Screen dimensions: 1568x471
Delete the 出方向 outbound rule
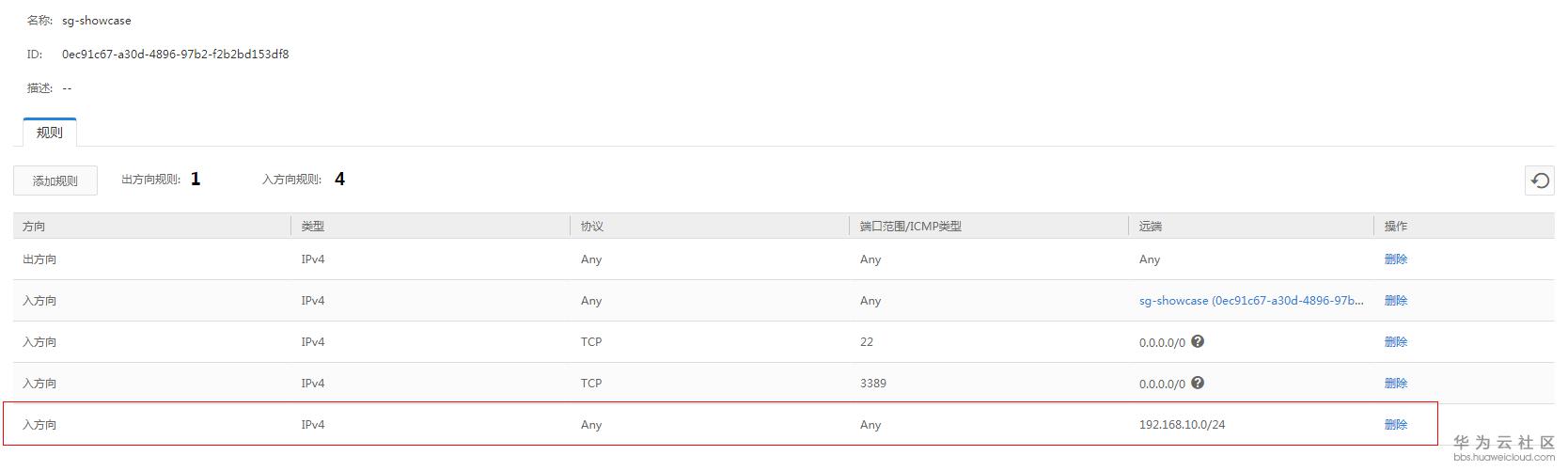tap(1395, 259)
